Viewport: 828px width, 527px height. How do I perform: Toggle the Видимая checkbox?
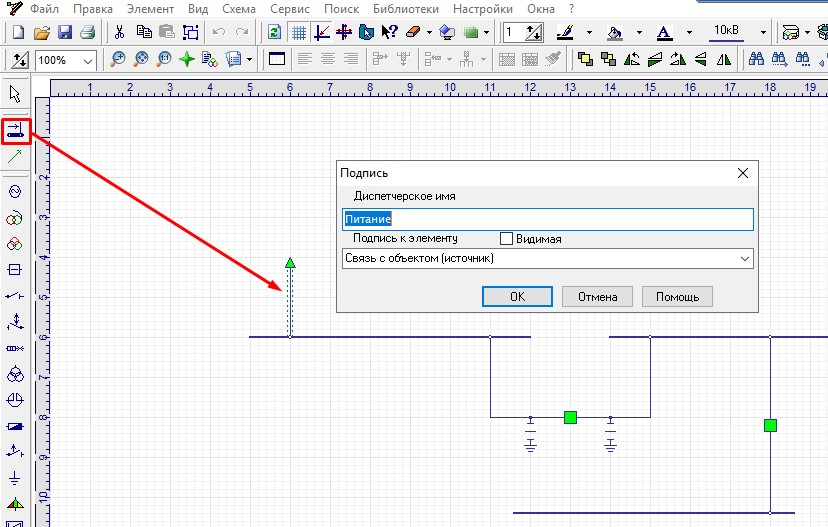point(506,239)
